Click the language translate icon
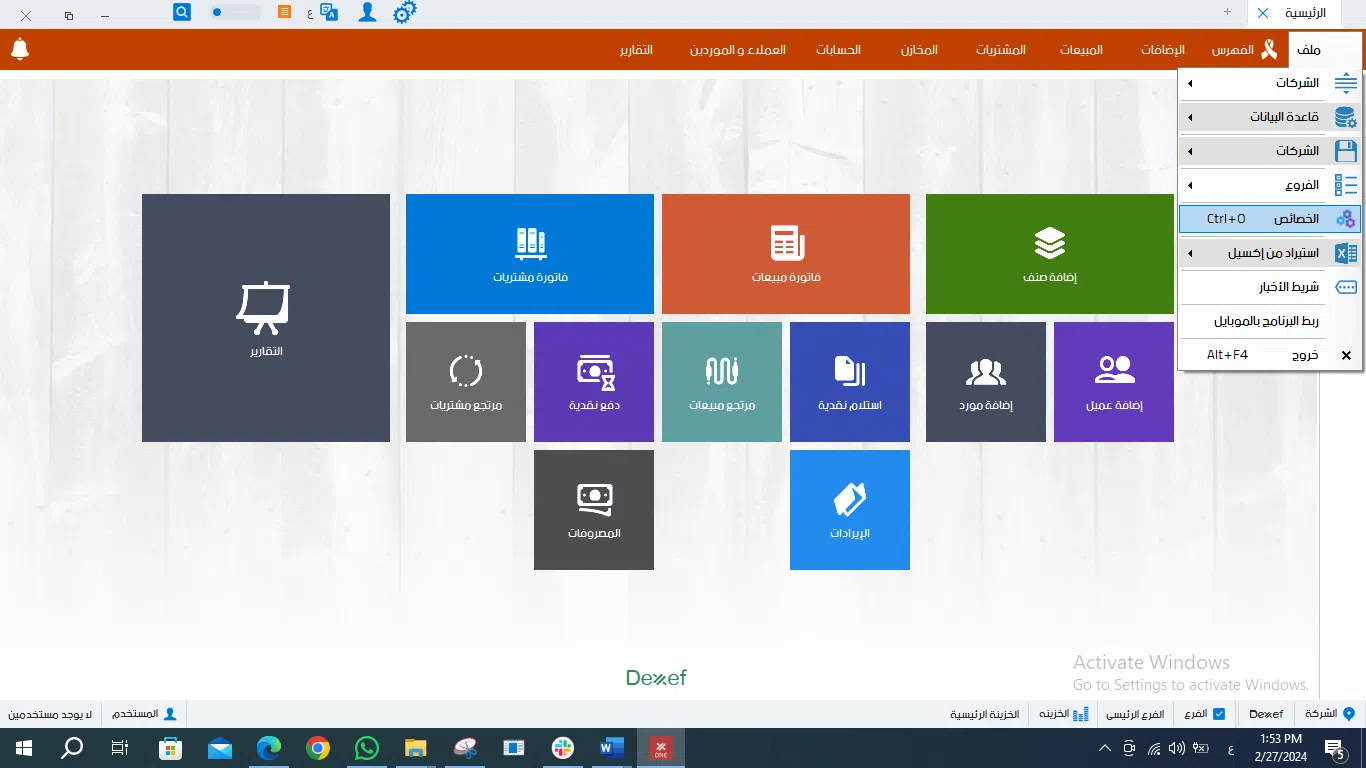The image size is (1366, 768). point(329,13)
